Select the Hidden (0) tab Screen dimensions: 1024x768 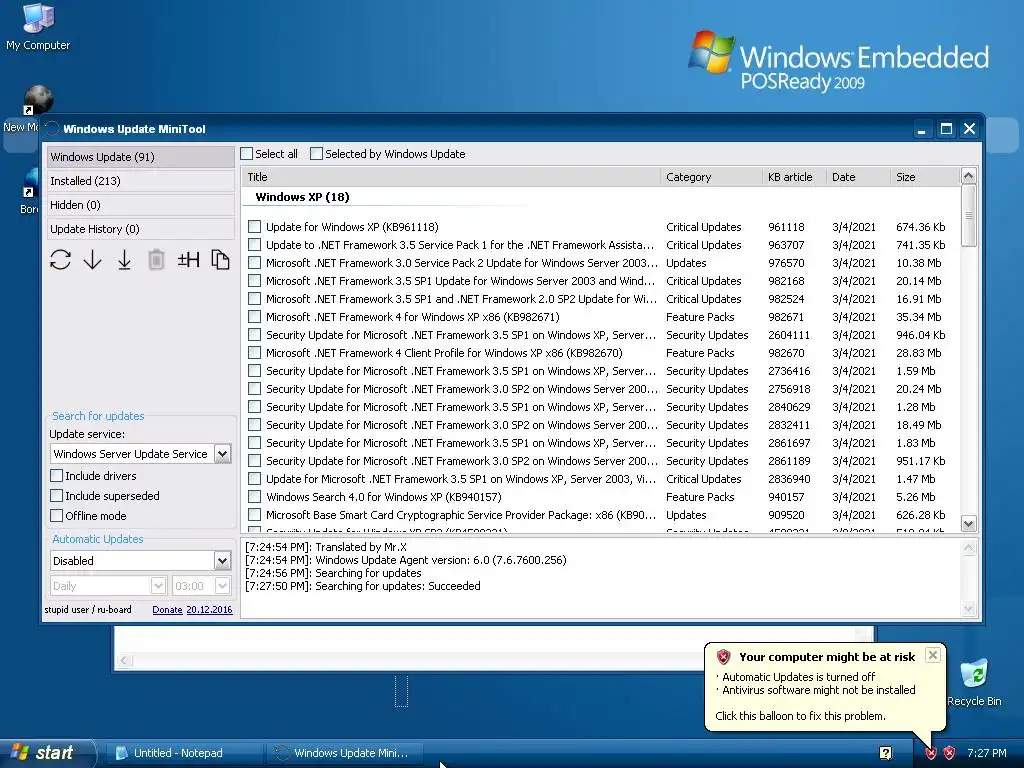tap(140, 205)
